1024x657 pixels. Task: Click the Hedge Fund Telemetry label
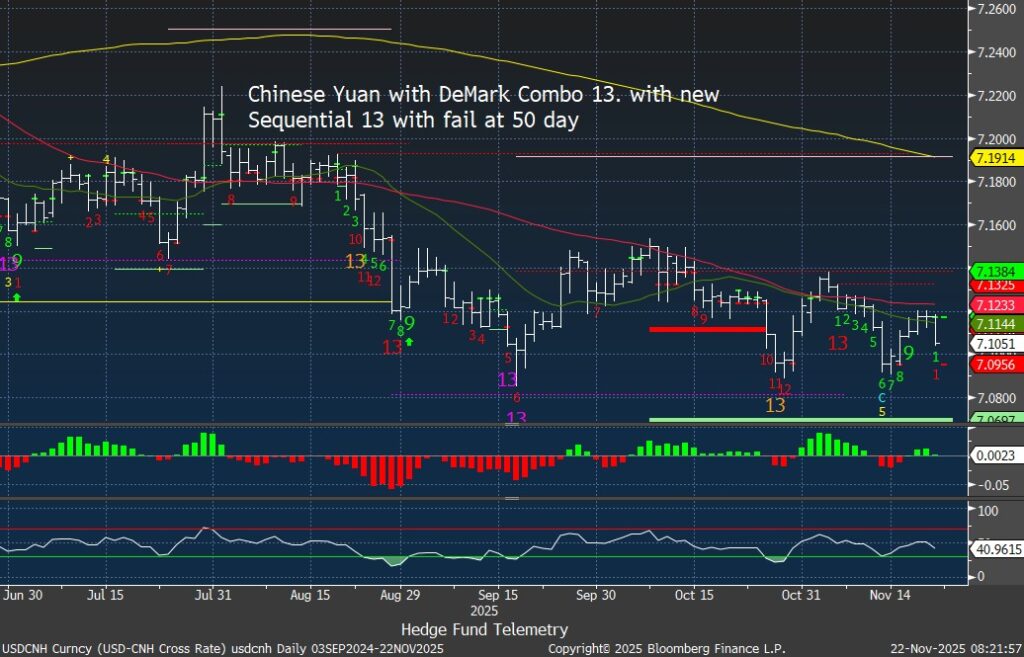pyautogui.click(x=484, y=629)
